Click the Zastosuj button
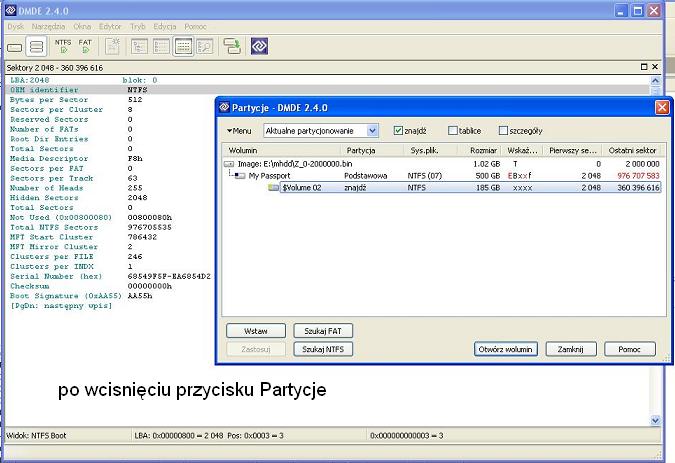The image size is (675, 463). pyautogui.click(x=256, y=349)
